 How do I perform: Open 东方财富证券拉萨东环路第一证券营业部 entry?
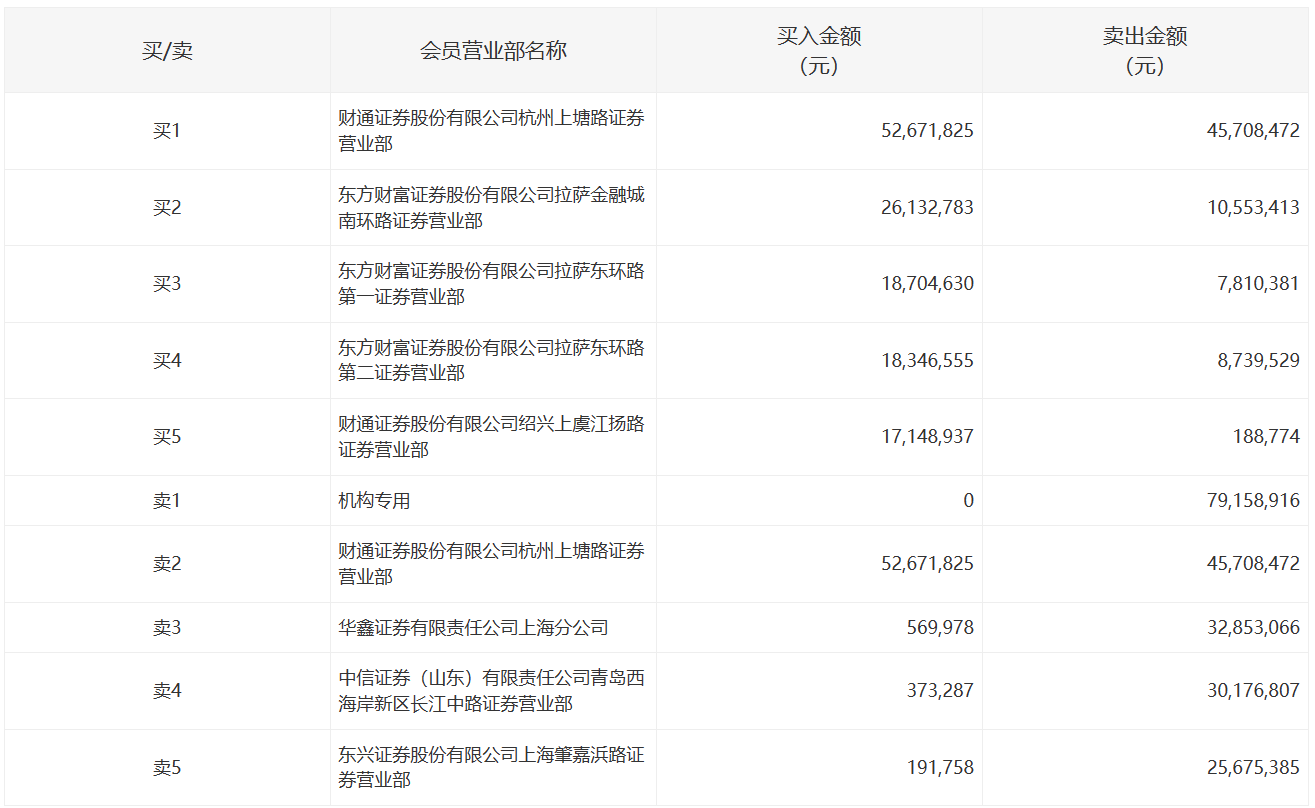[x=491, y=284]
